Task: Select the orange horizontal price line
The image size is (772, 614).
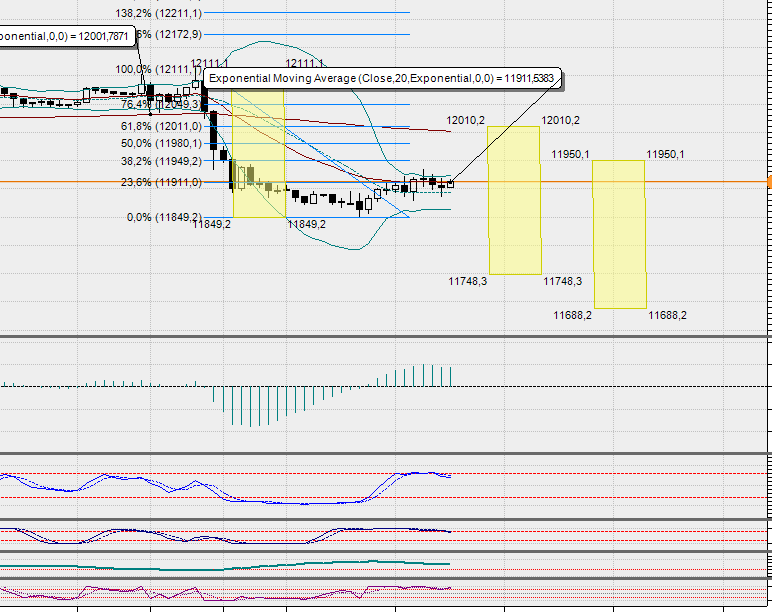Action: tap(384, 182)
